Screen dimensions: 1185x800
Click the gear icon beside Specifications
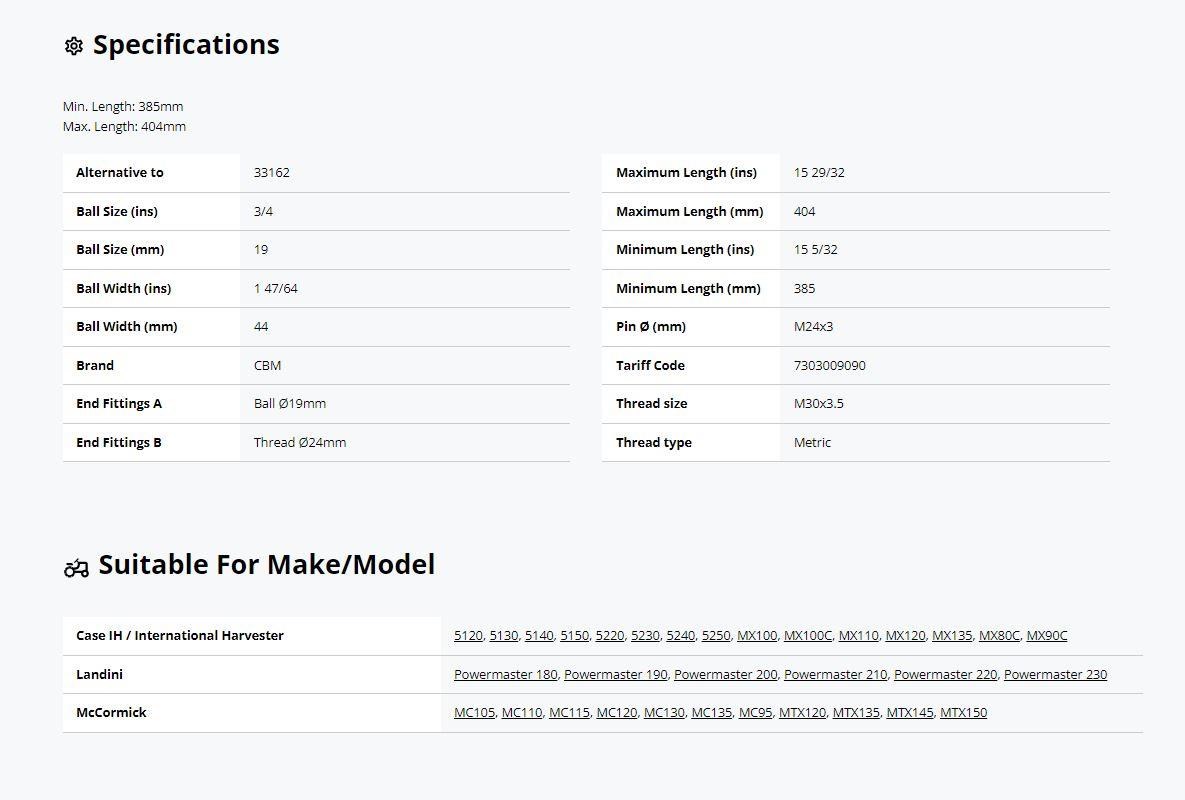point(73,46)
